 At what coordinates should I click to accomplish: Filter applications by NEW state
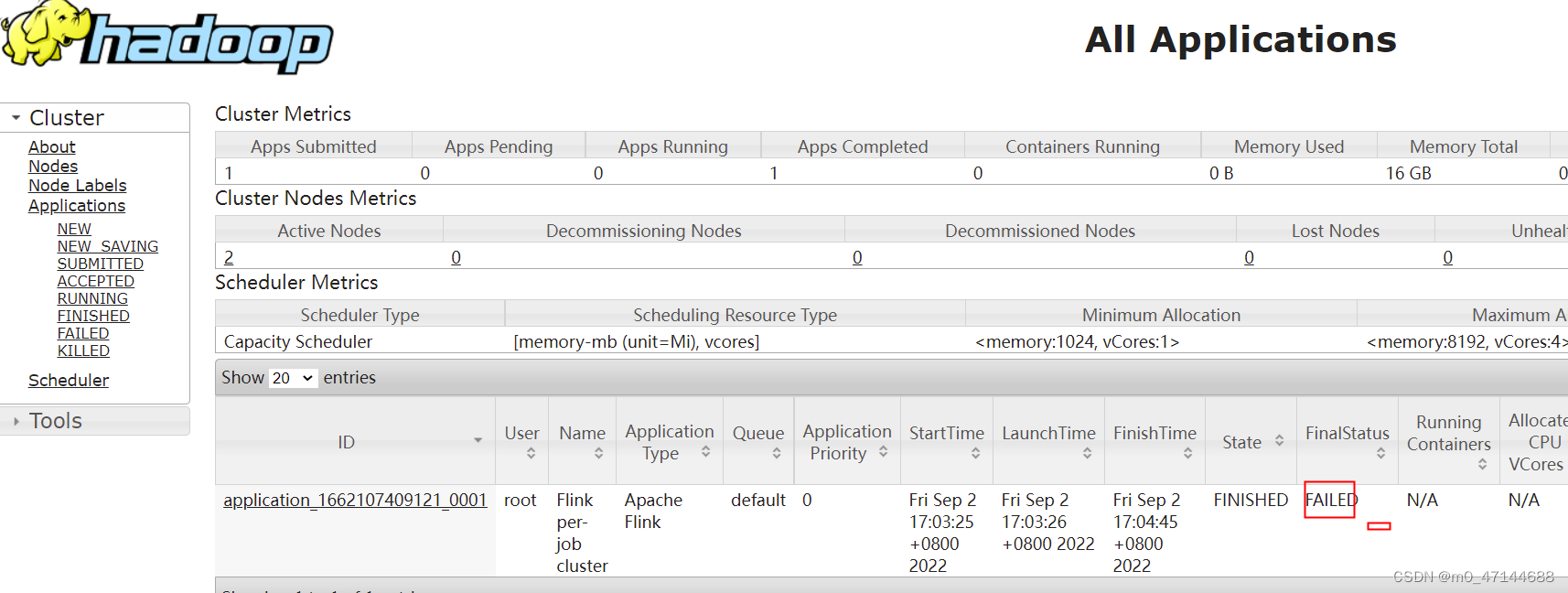pyautogui.click(x=74, y=229)
